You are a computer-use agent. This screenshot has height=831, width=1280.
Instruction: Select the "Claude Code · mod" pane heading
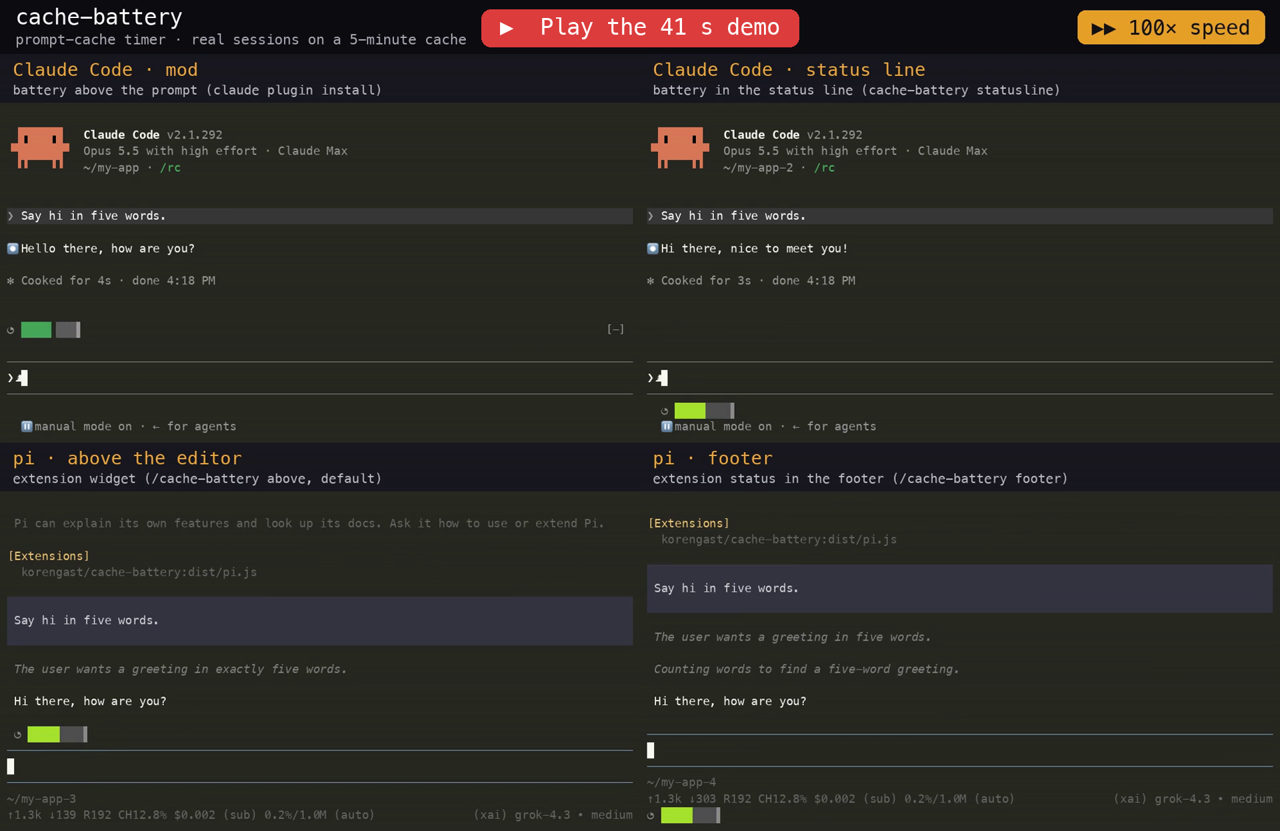105,70
